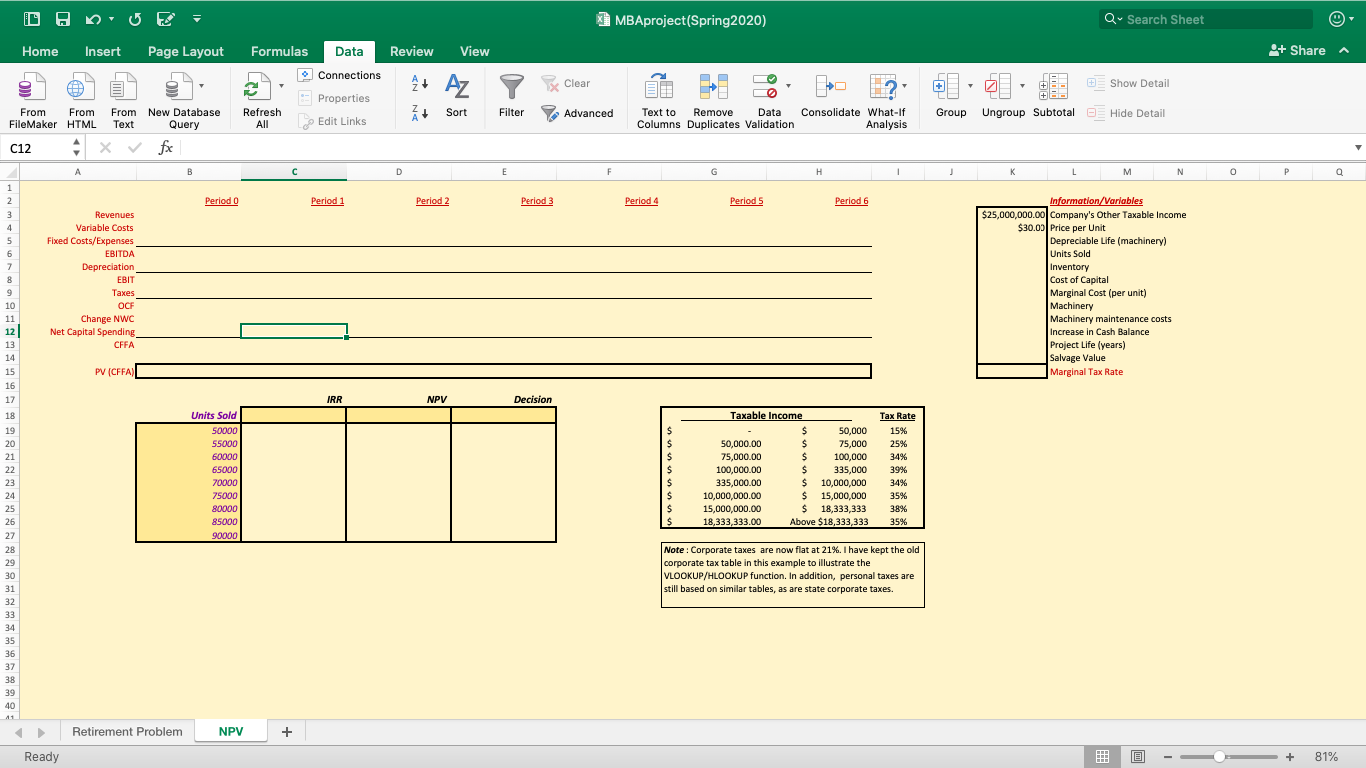Click the Group icon
Image resolution: width=1366 pixels, height=768 pixels.
(946, 87)
